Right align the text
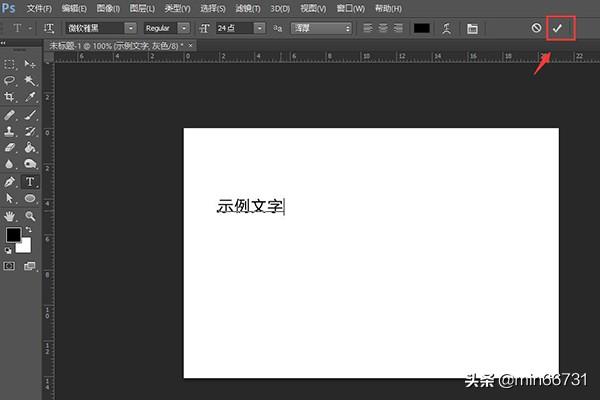 pyautogui.click(x=398, y=28)
